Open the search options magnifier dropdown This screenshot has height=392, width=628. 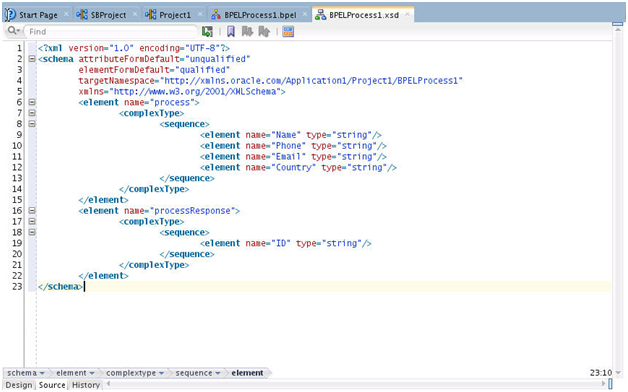[14, 31]
